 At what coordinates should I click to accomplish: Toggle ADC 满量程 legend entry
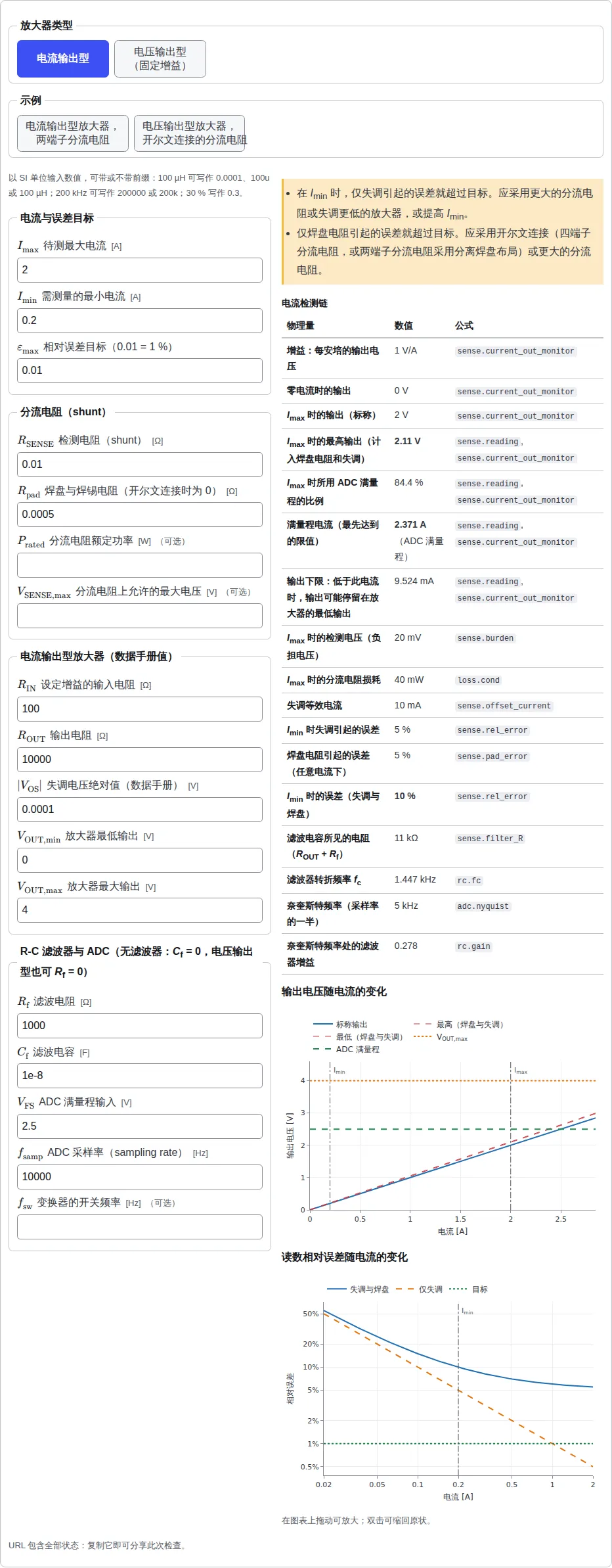click(347, 1049)
